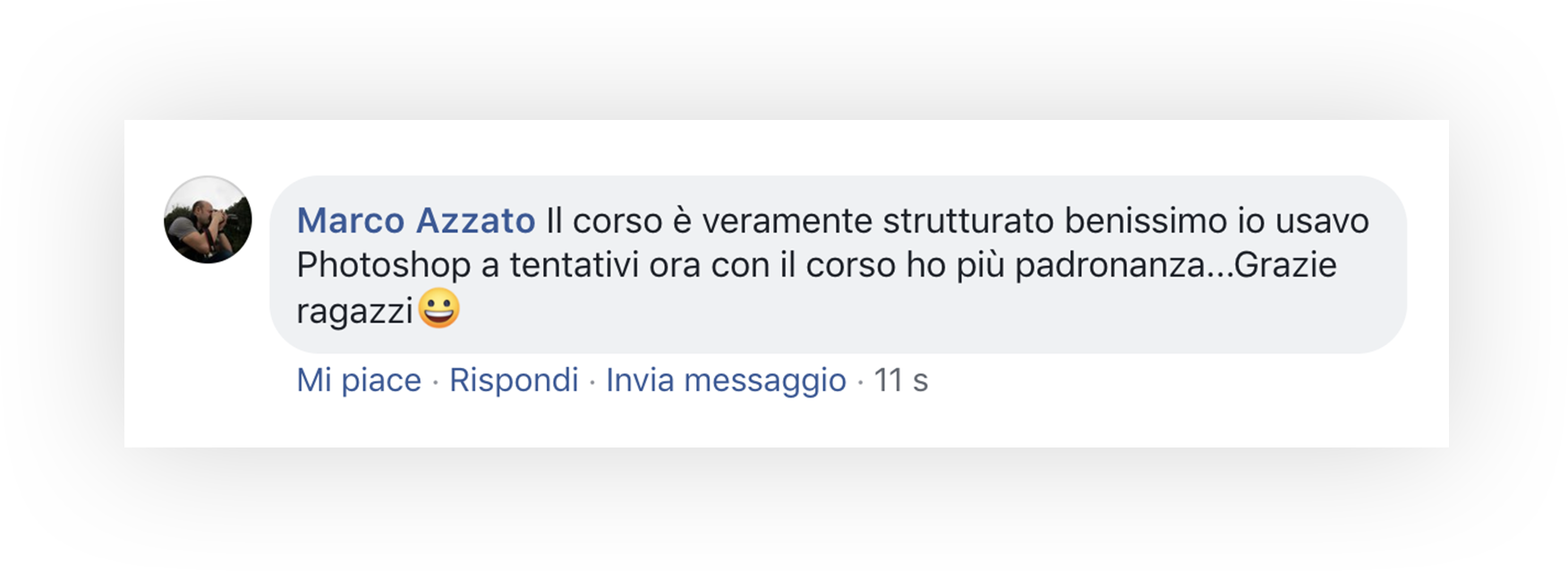This screenshot has height=571, width=1568.
Task: Reply using the Rispondi link
Action: (x=514, y=380)
